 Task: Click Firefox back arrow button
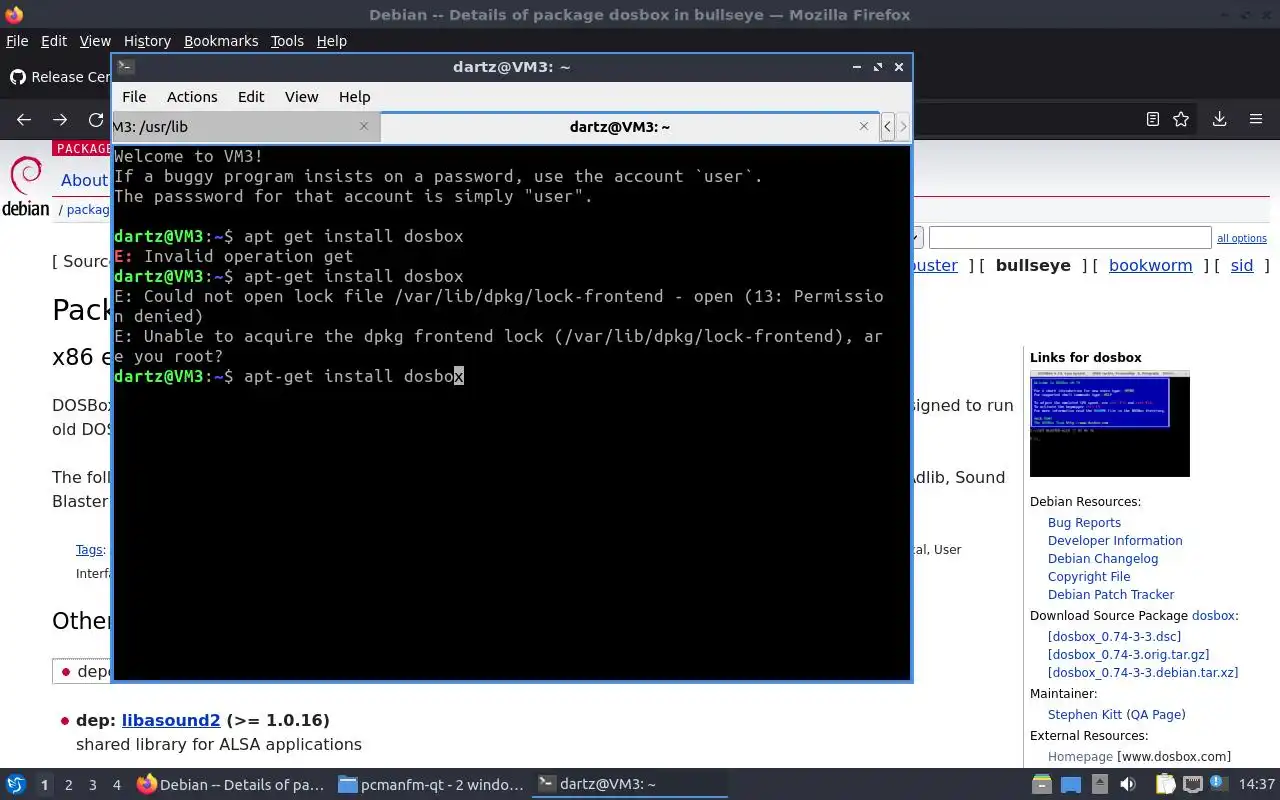(x=24, y=119)
